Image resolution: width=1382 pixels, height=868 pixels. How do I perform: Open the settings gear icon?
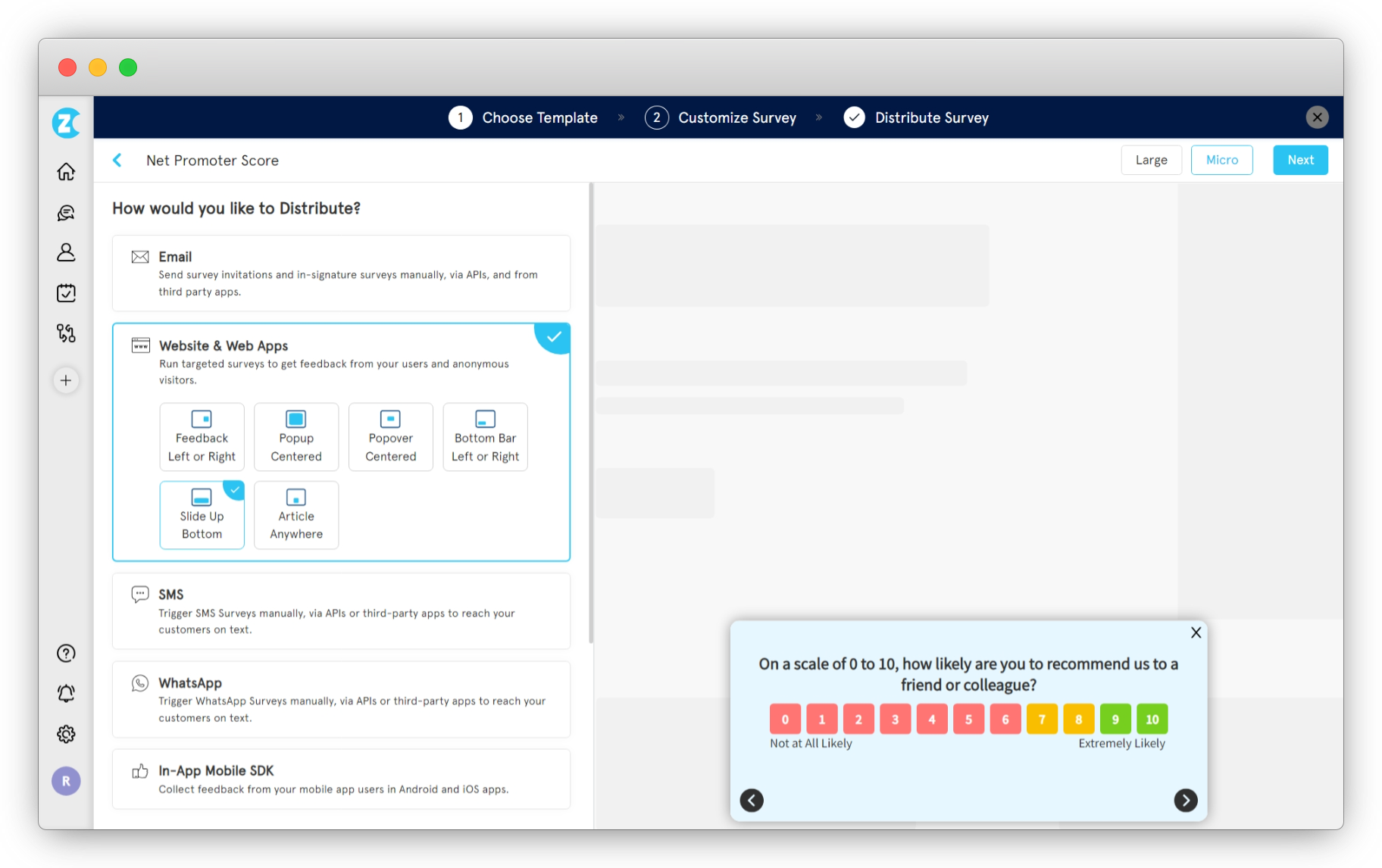[x=66, y=734]
